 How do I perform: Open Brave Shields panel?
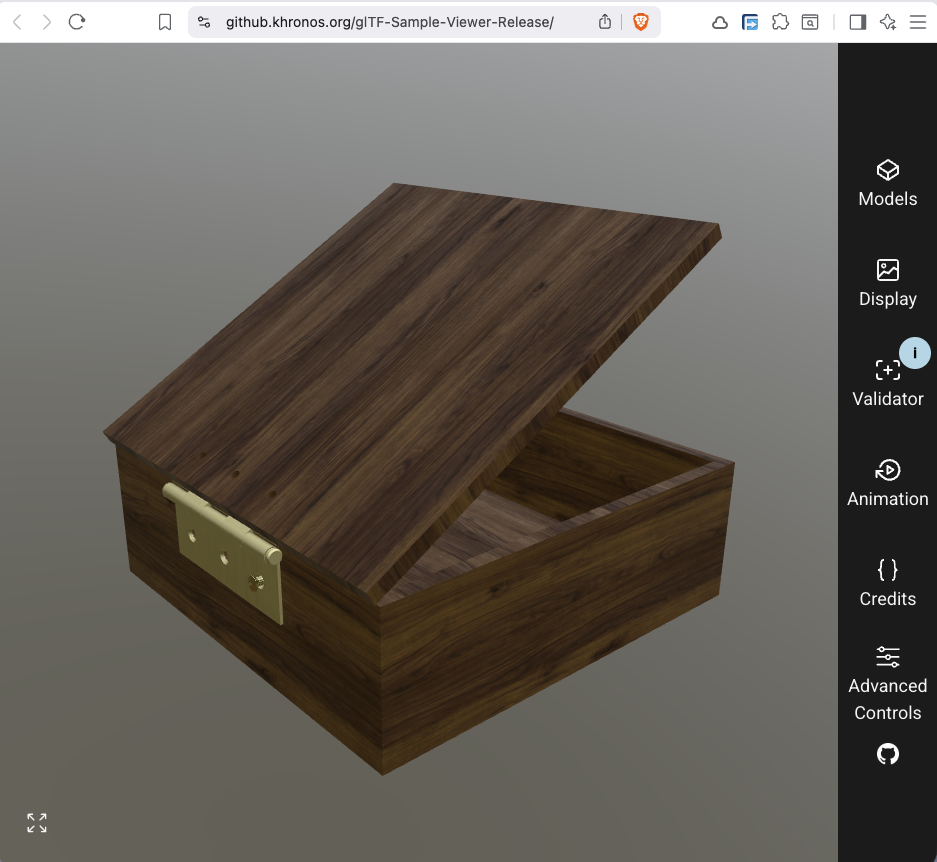point(641,22)
